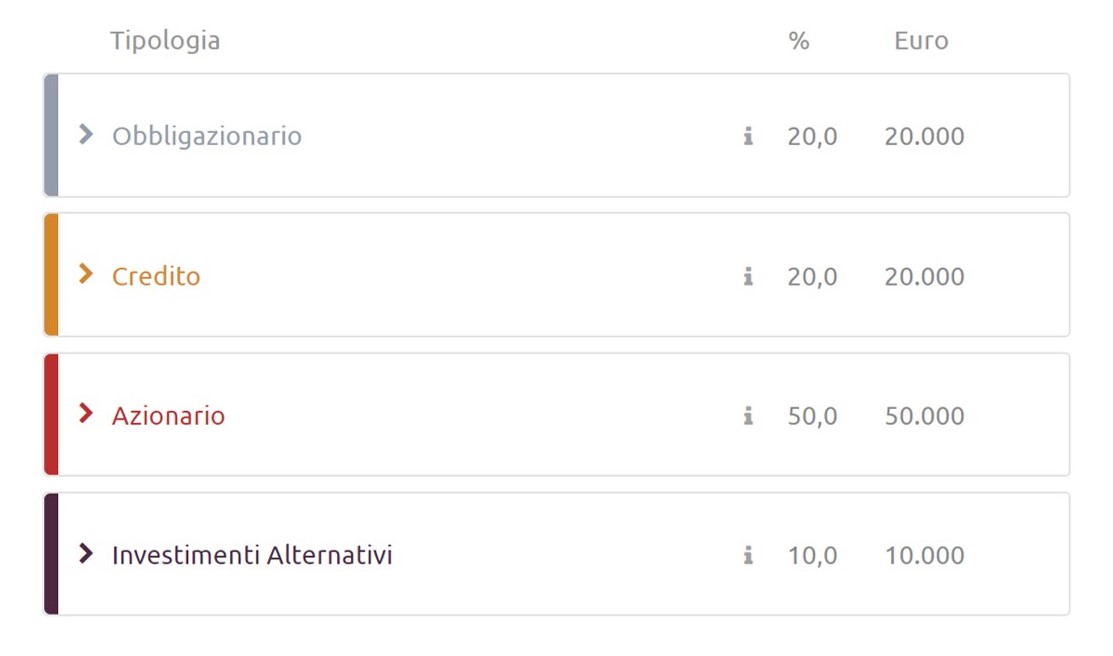The width and height of the screenshot is (1113, 656).
Task: Click the % column header
Action: click(x=799, y=41)
